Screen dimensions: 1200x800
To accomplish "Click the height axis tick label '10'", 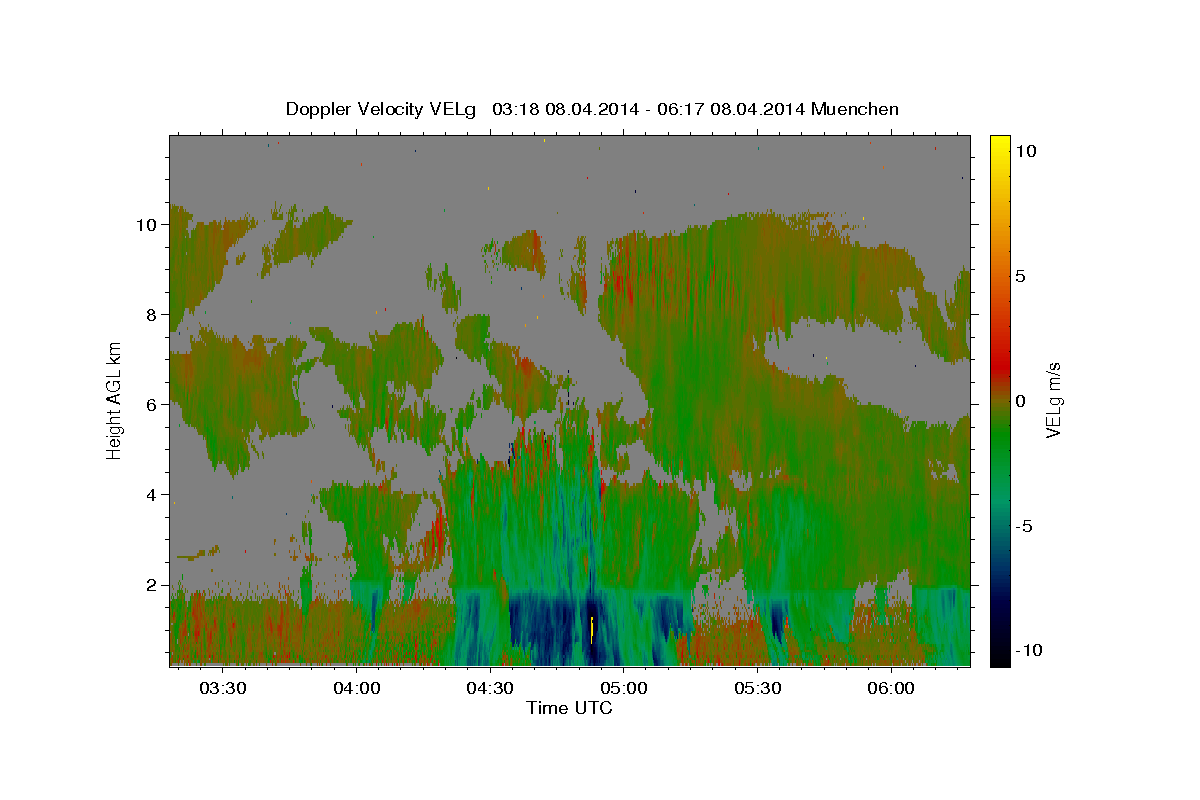I will (x=148, y=225).
